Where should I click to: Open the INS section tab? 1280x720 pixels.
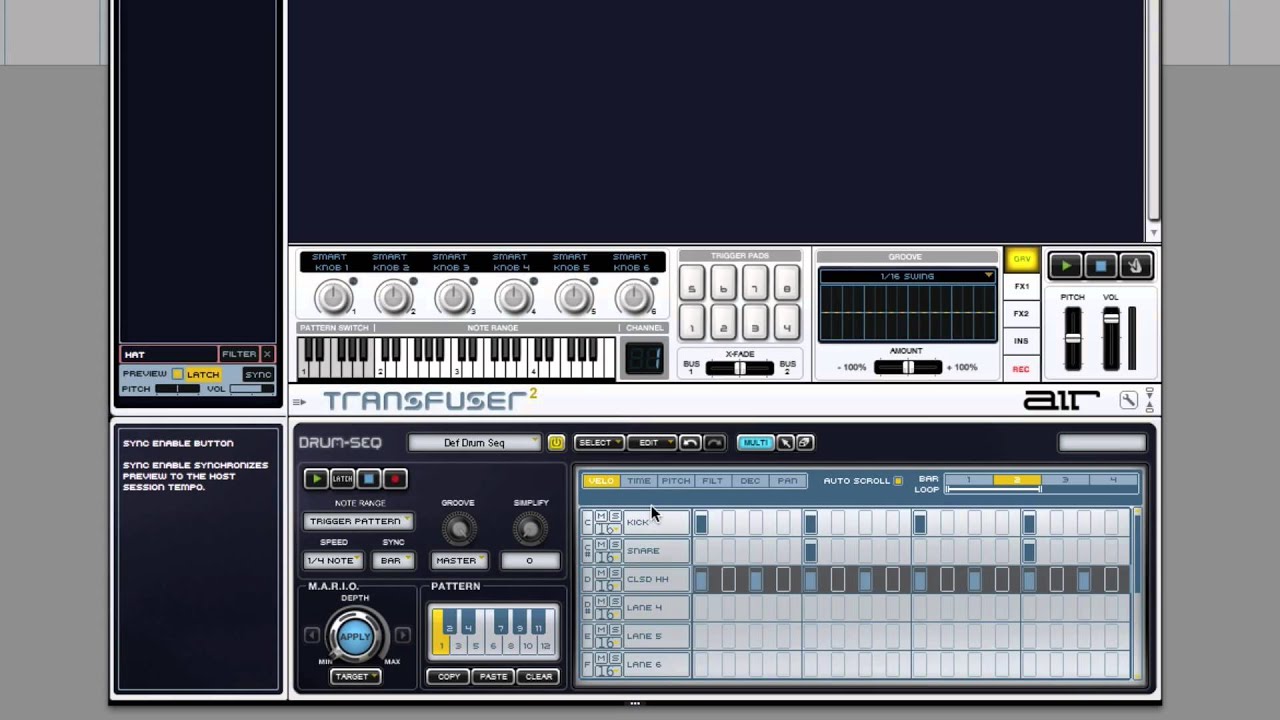pyautogui.click(x=1021, y=341)
